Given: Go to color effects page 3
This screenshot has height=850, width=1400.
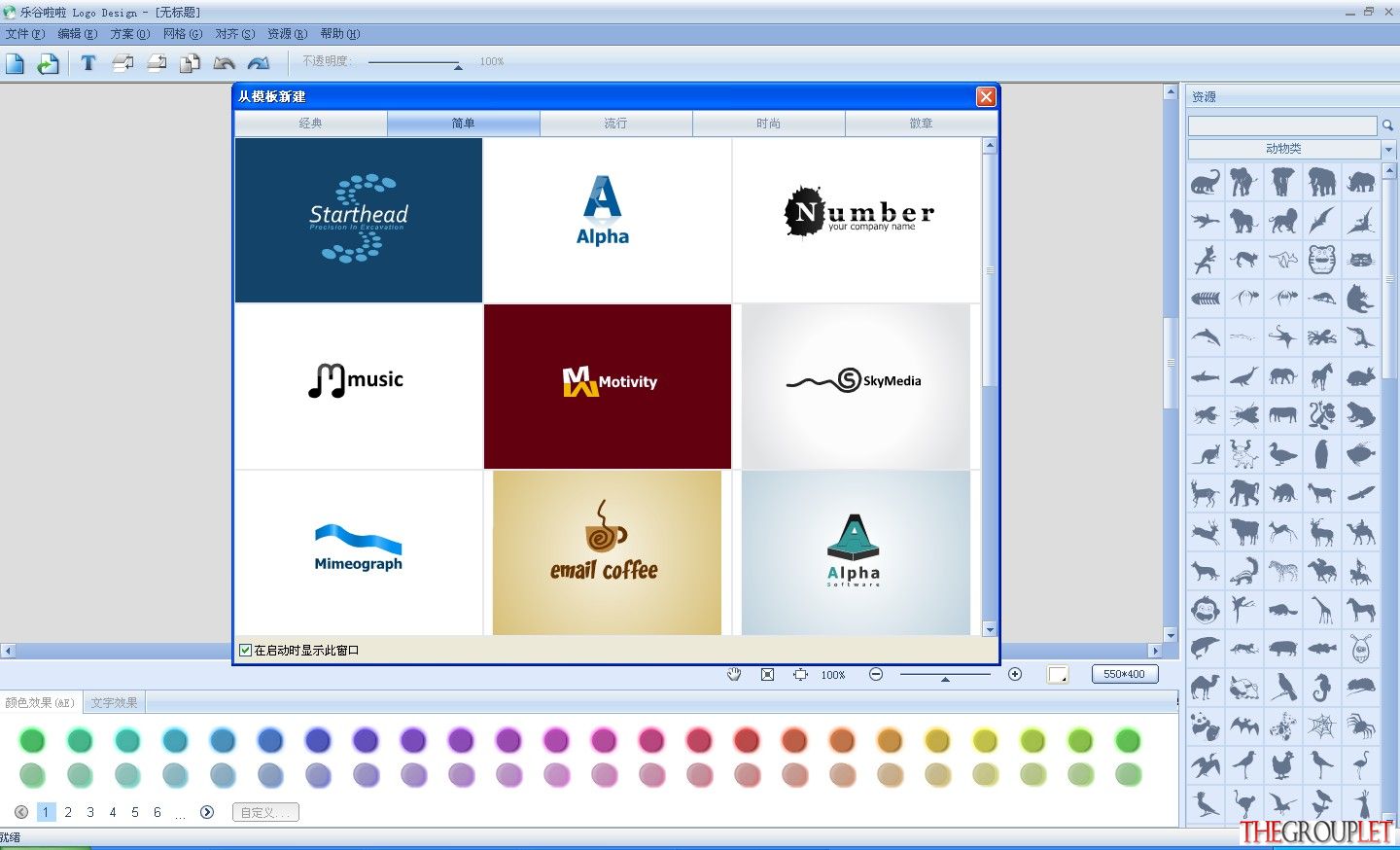Looking at the screenshot, I should (90, 812).
